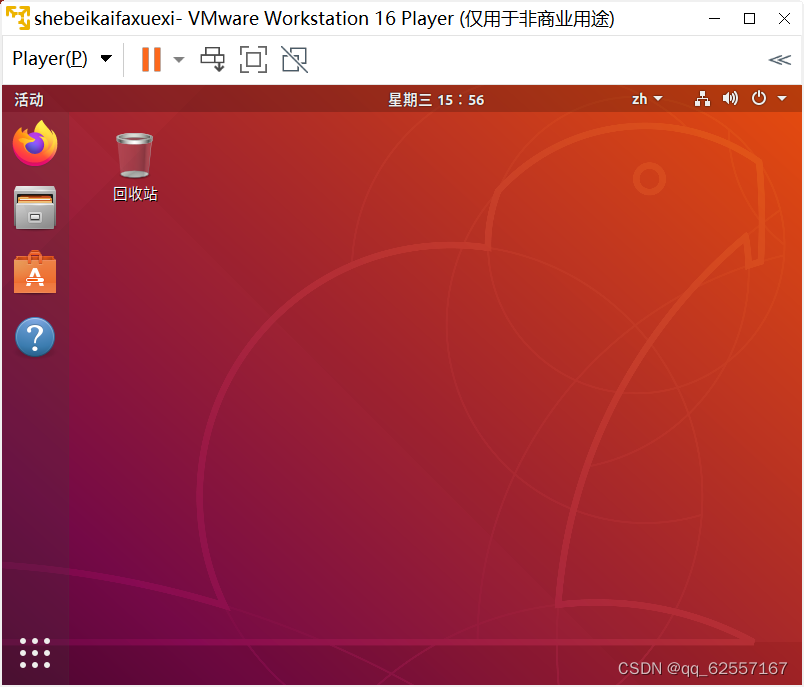Open the clock showing 星期三 15:56
804x687 pixels.
(436, 99)
